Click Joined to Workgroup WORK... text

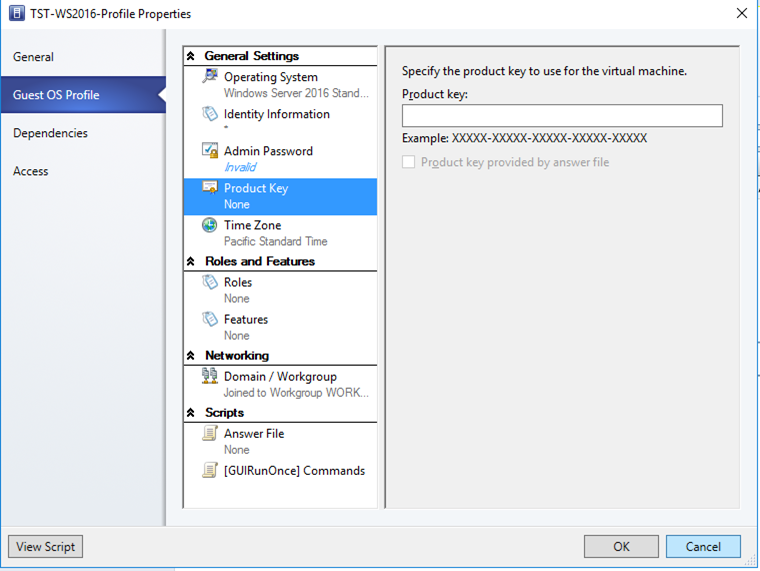pyautogui.click(x=296, y=393)
